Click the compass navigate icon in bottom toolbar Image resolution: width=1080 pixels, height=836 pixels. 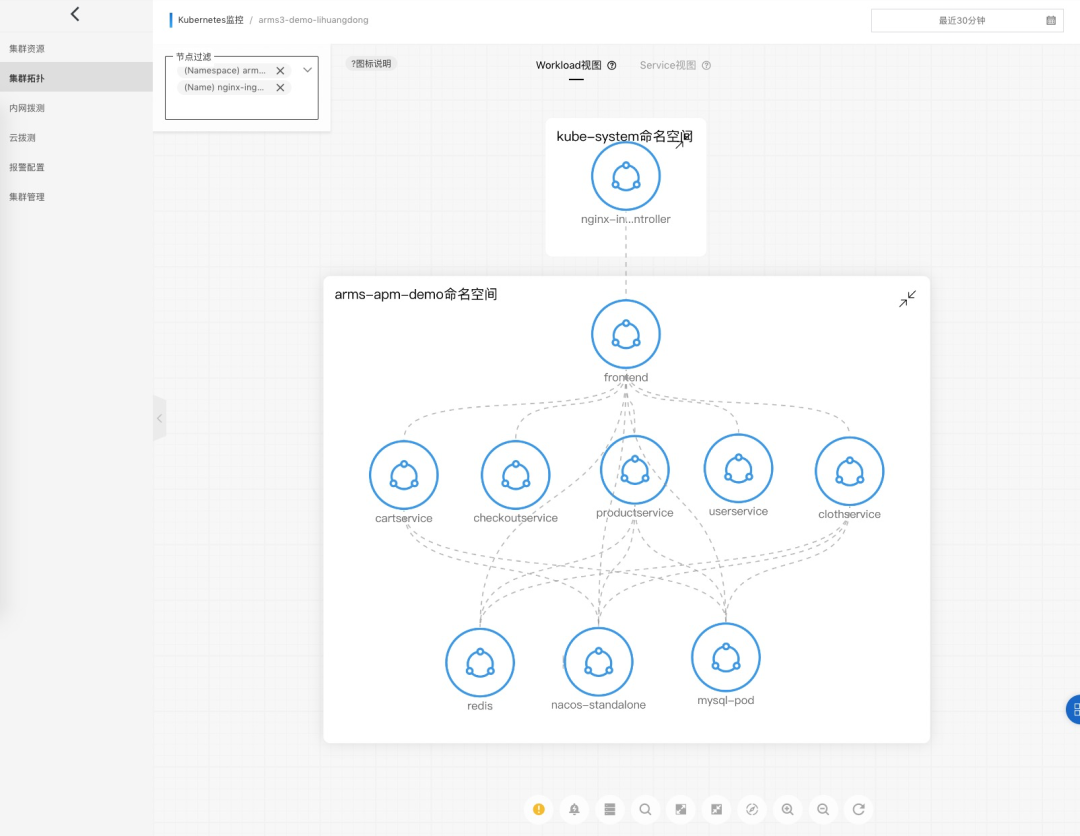tap(752, 809)
